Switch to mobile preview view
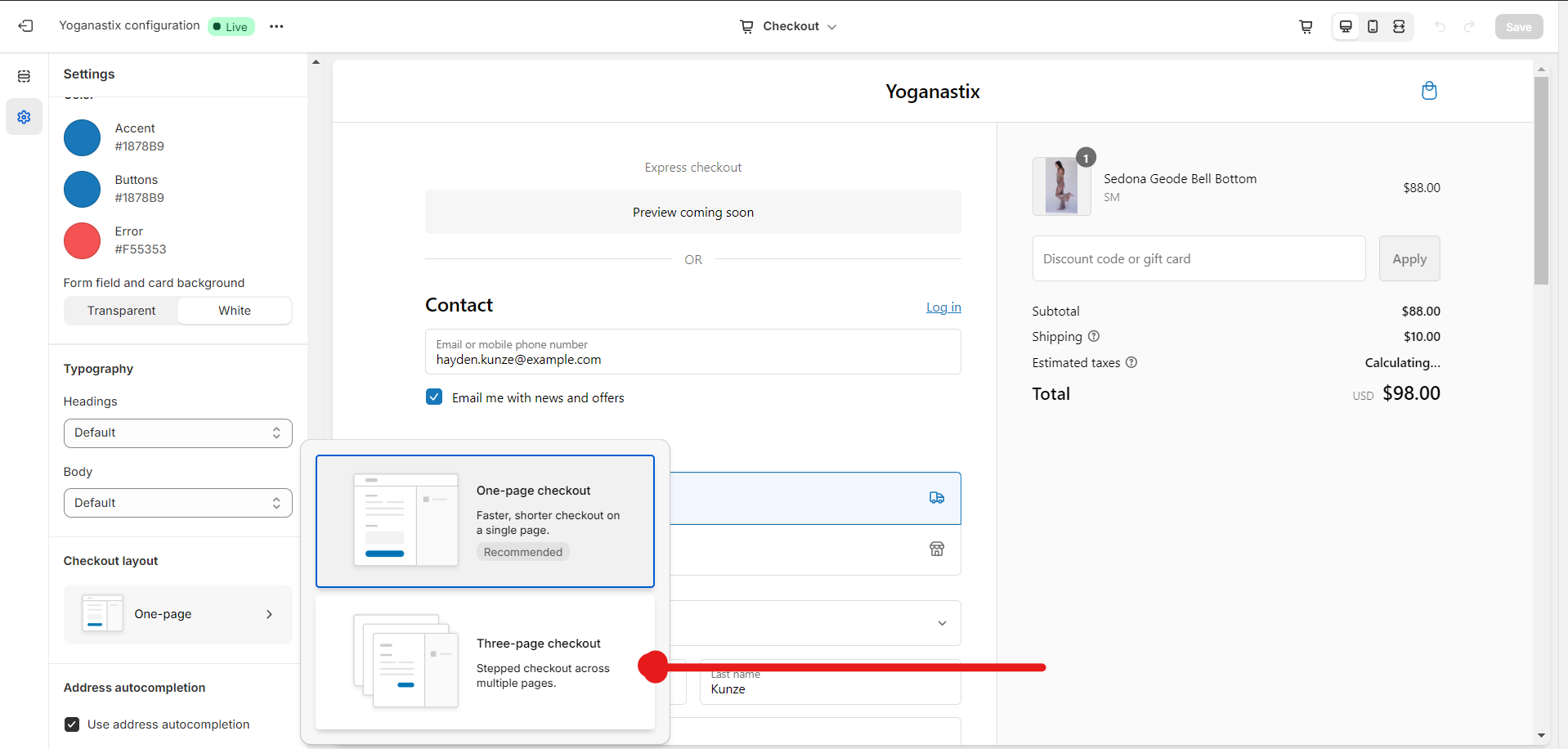Viewport: 1568px width, 749px height. pyautogui.click(x=1373, y=26)
